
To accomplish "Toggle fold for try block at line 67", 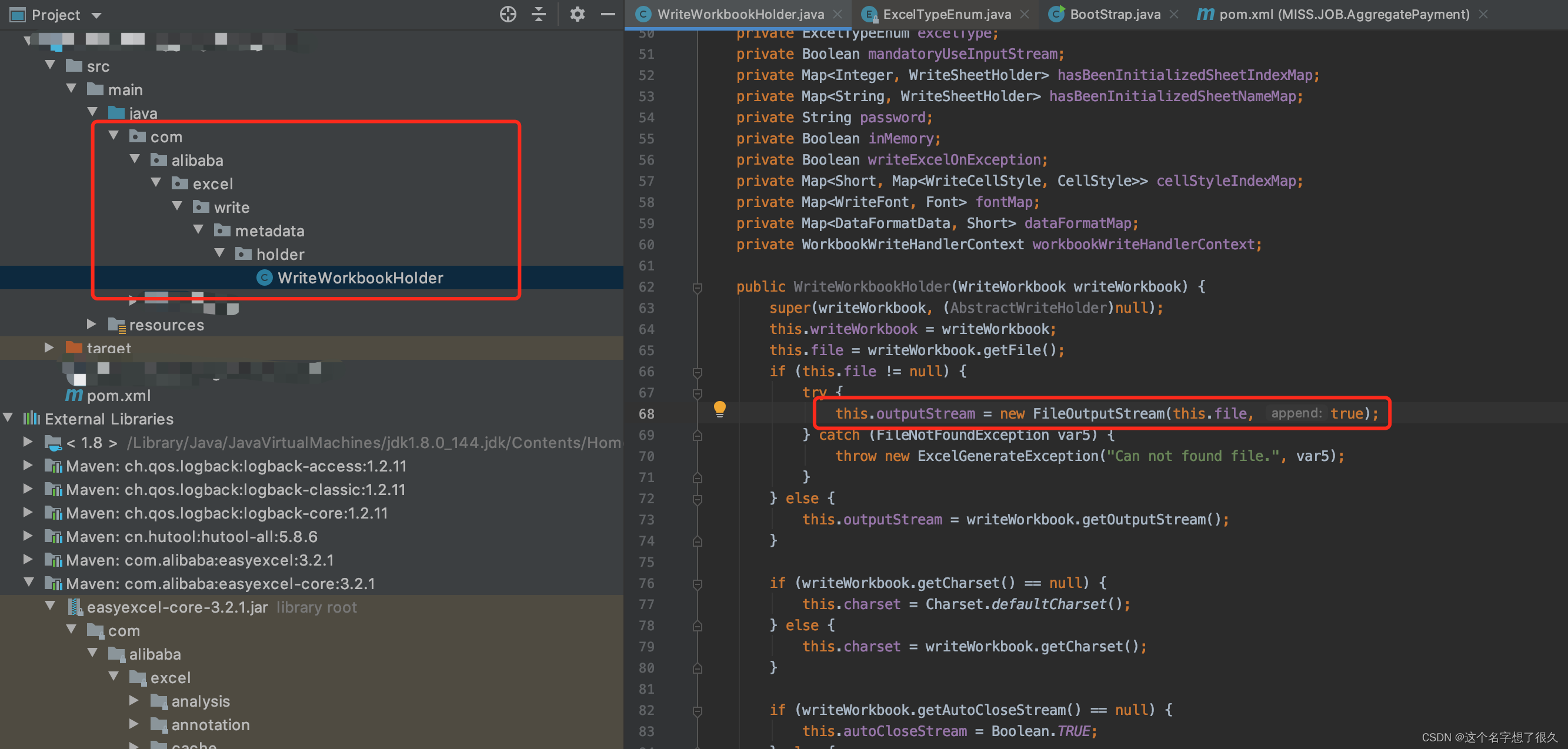I will [x=698, y=393].
